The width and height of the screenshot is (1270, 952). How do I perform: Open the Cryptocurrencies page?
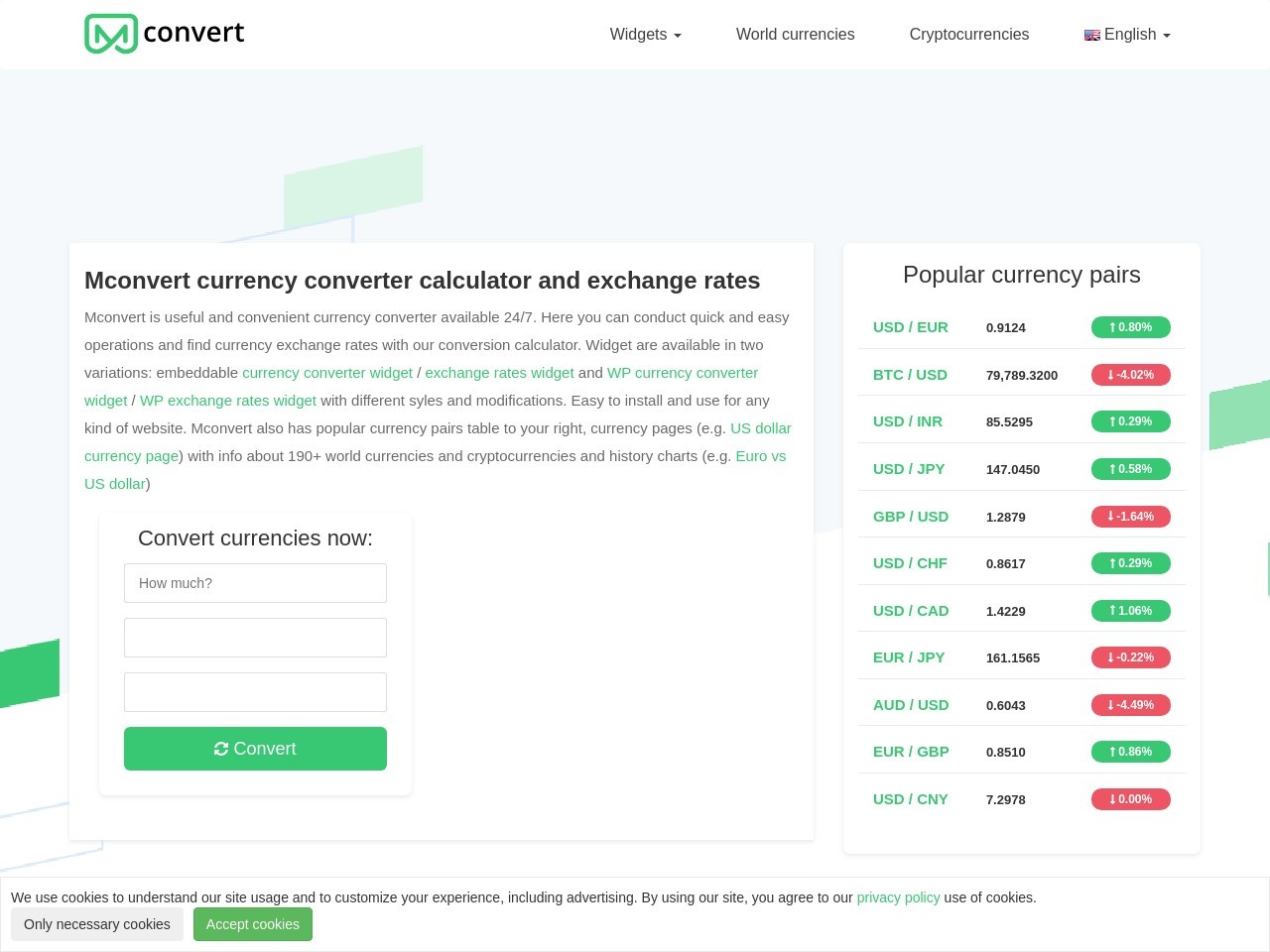pos(969,35)
